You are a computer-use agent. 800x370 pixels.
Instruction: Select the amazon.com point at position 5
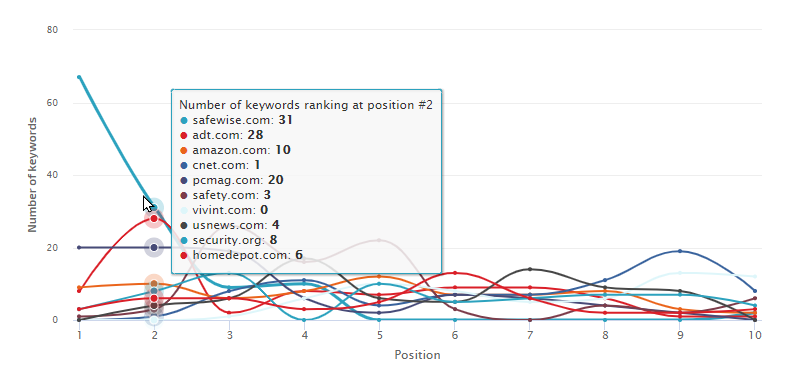[x=380, y=277]
